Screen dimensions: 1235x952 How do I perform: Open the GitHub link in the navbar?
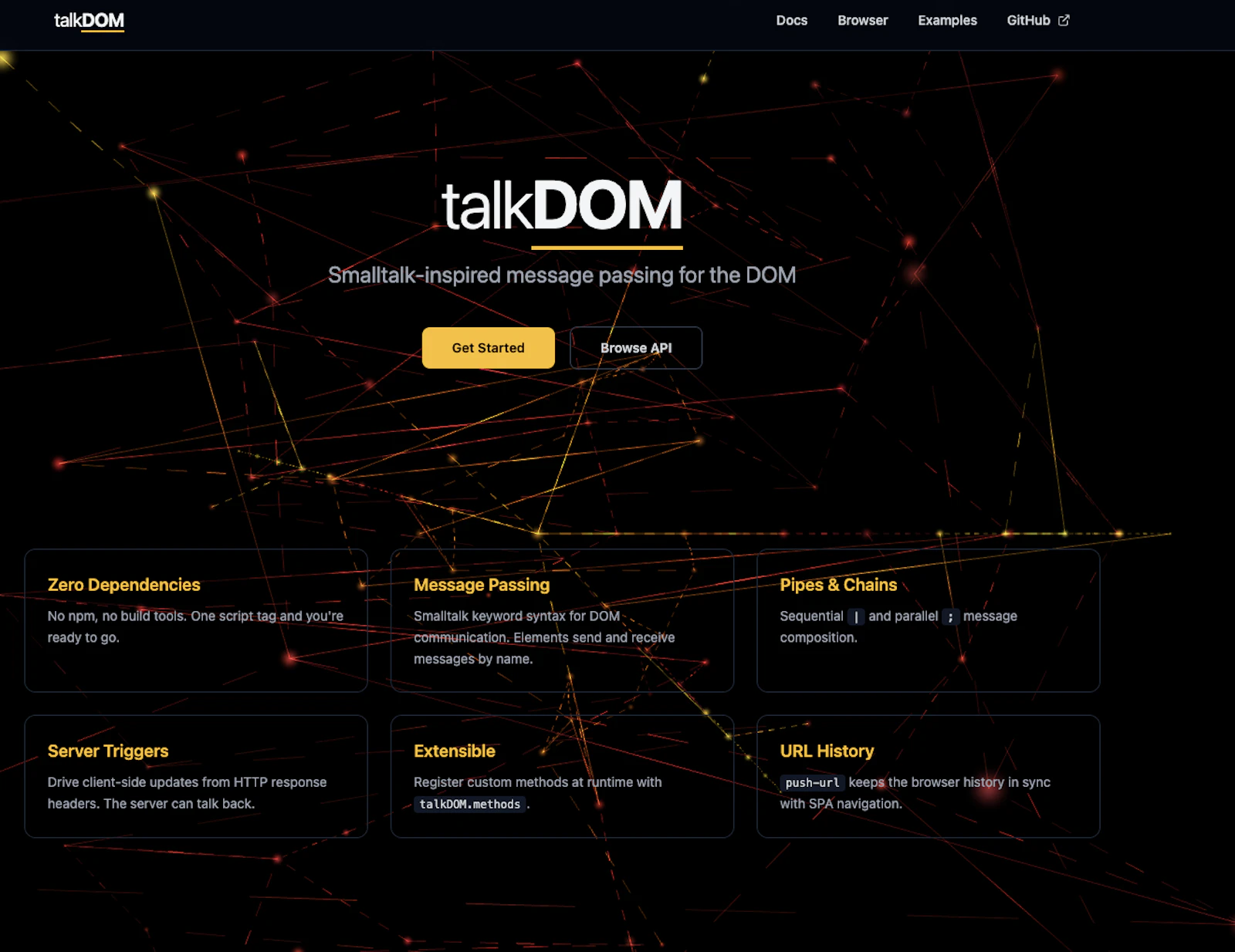[x=1037, y=21]
